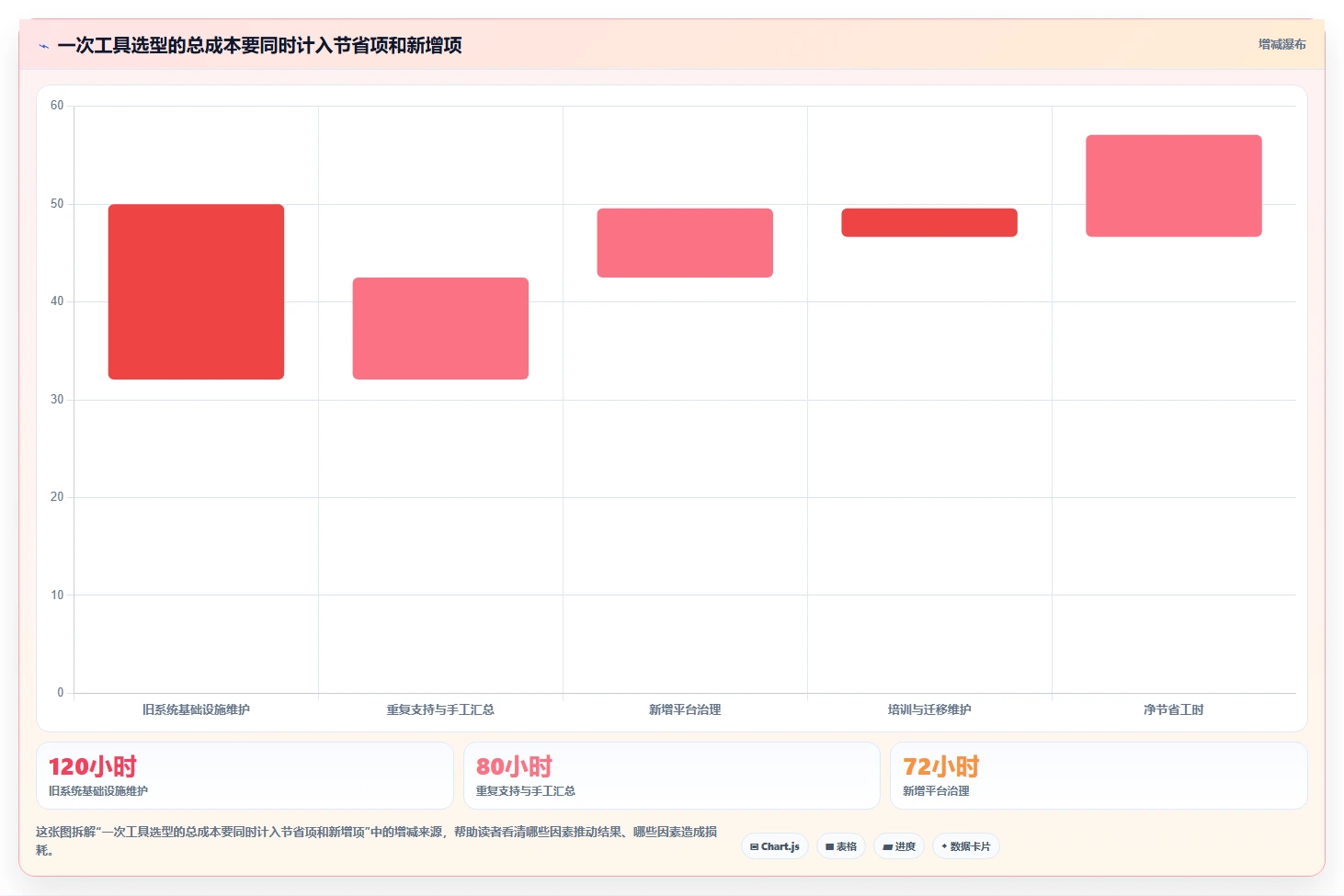Click x-axis label 旧系统基础设施维护
Screen dimensions: 1344x896
click(196, 709)
